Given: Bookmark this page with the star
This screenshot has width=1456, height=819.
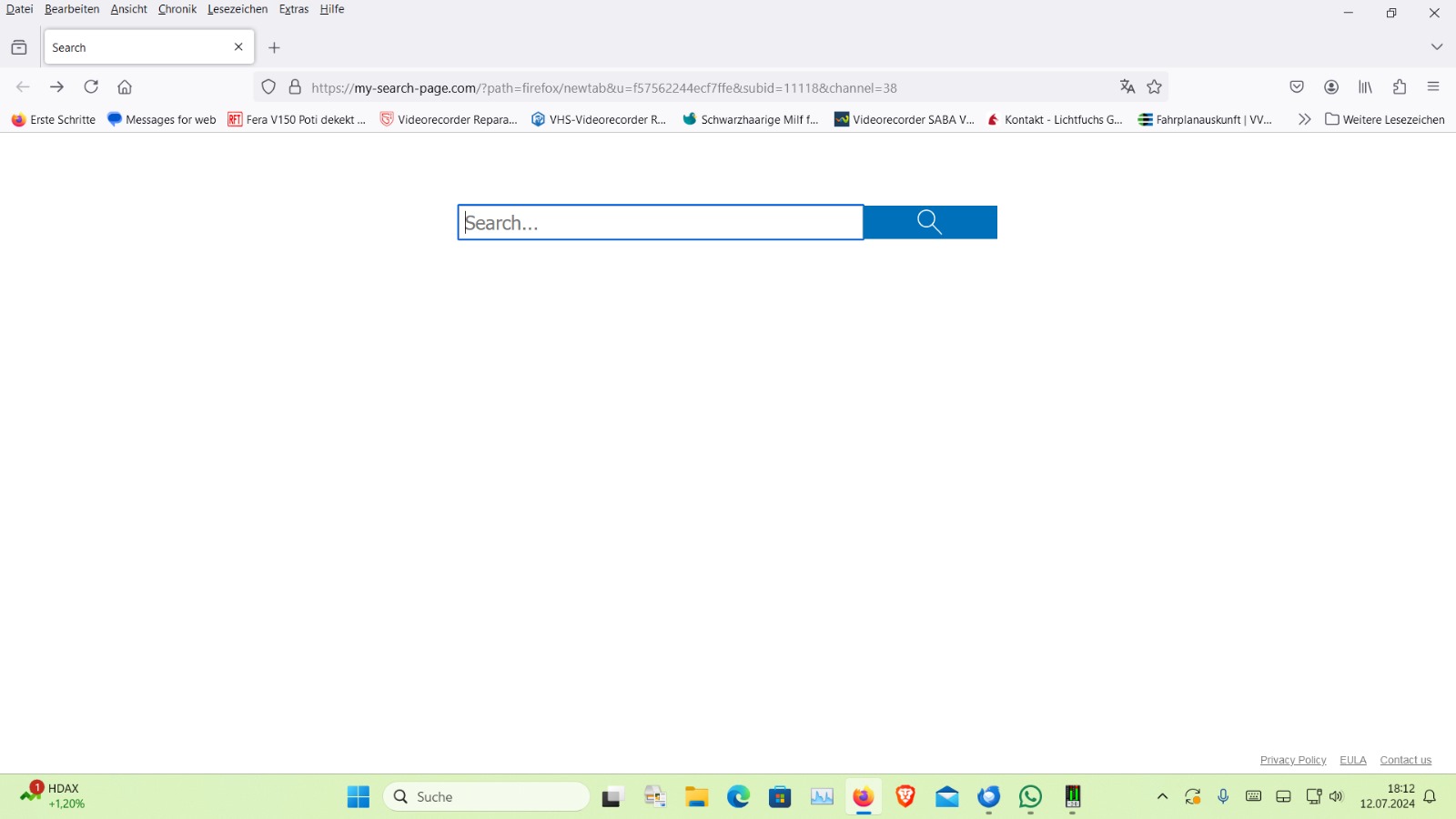Looking at the screenshot, I should pyautogui.click(x=1155, y=87).
